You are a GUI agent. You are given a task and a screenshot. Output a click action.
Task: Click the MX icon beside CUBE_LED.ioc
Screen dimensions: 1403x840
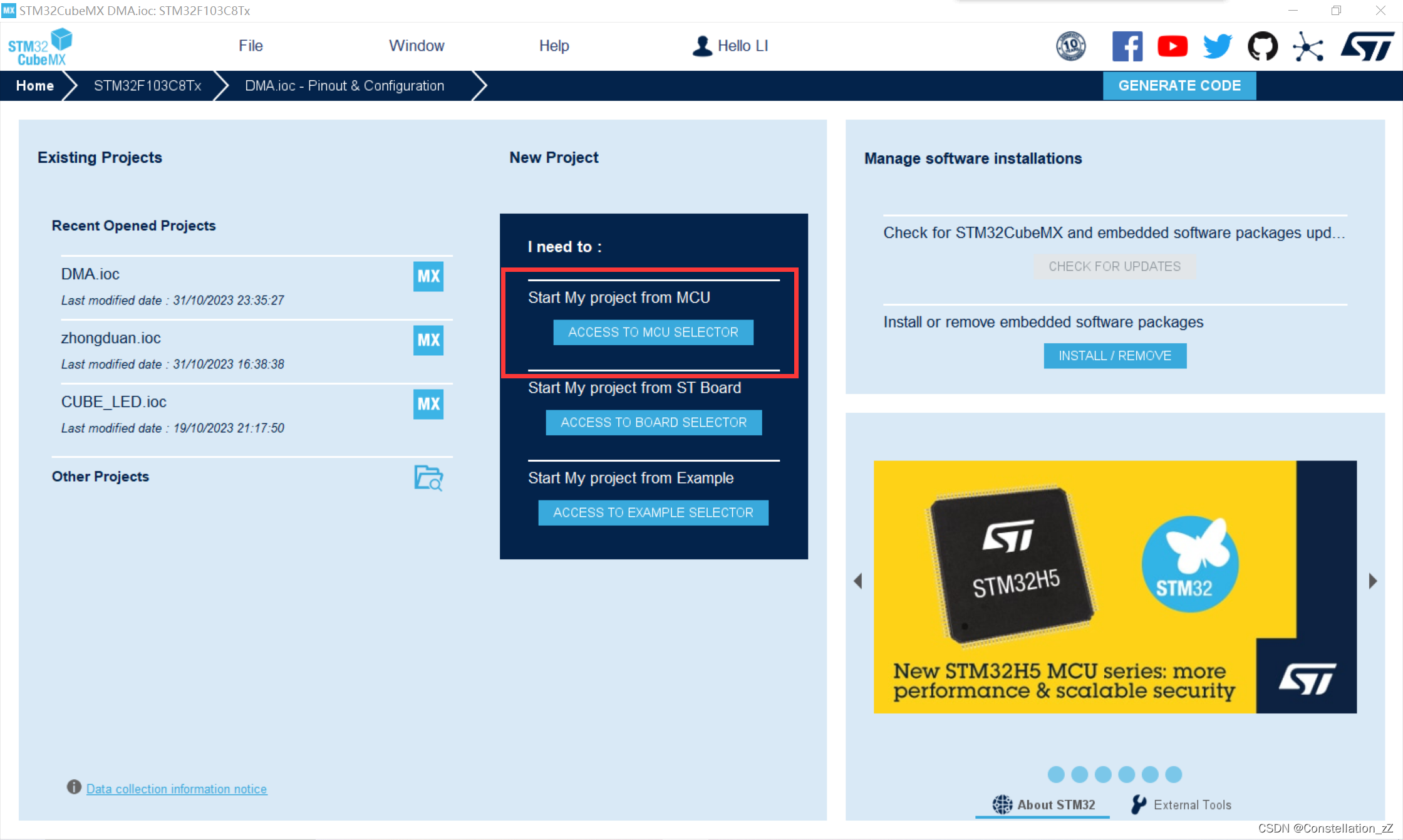coord(428,404)
